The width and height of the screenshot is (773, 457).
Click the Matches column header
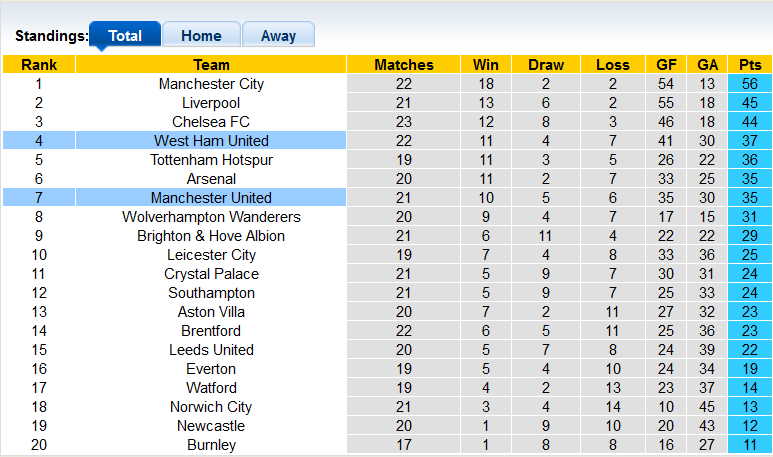click(404, 65)
